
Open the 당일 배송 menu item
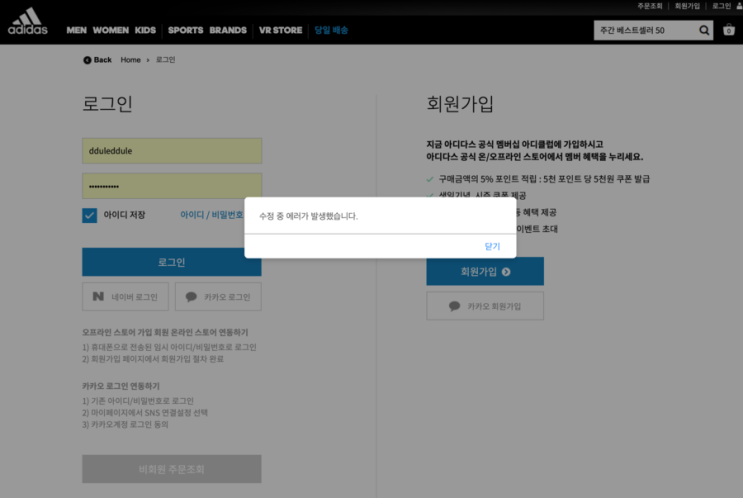coord(331,30)
